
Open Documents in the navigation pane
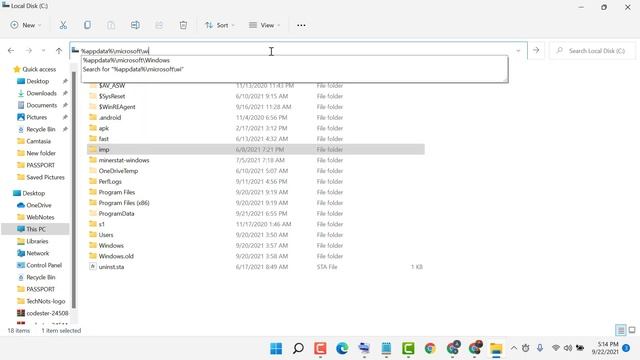point(42,105)
